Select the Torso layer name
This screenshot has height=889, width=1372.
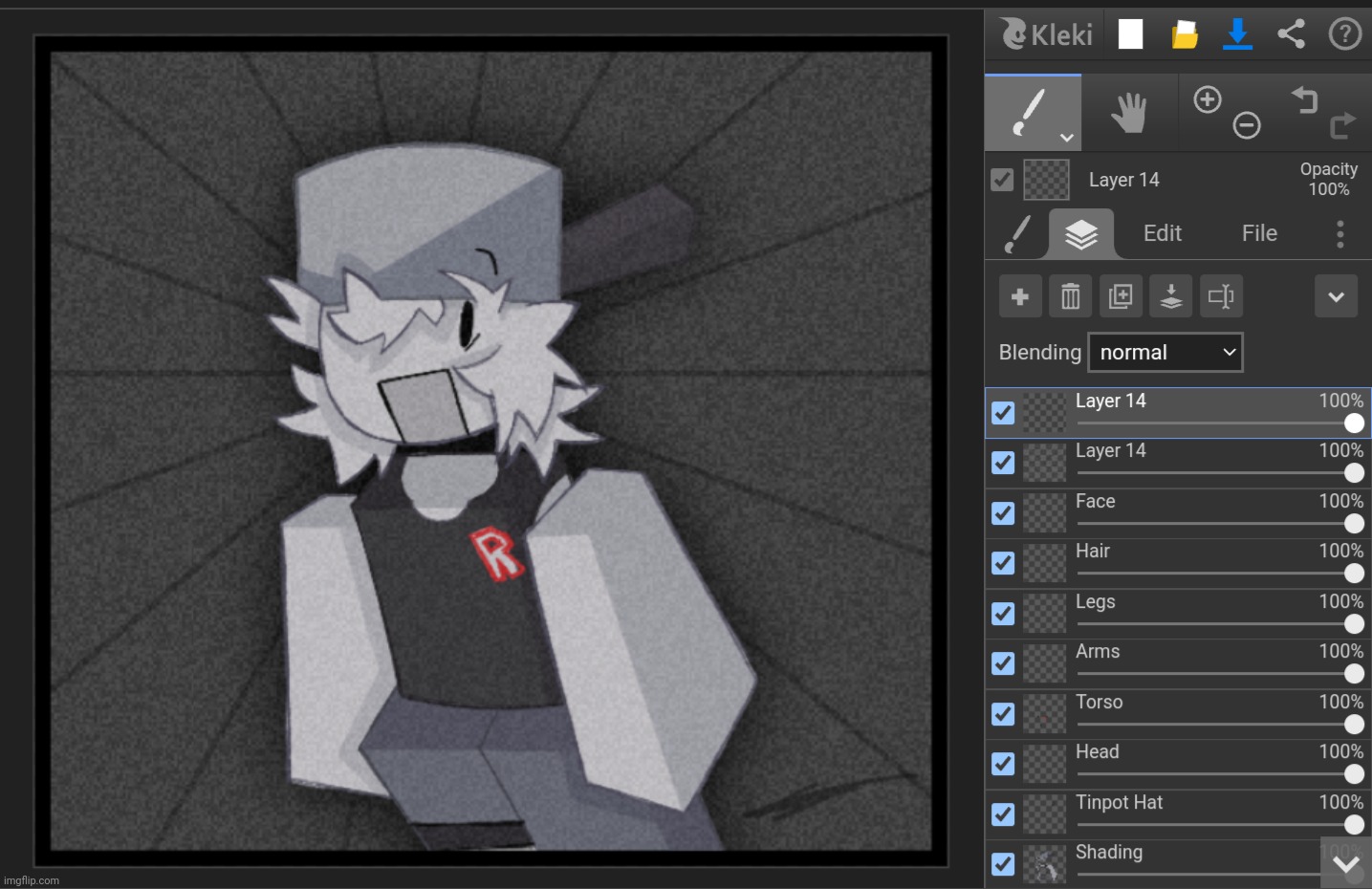pyautogui.click(x=1100, y=702)
